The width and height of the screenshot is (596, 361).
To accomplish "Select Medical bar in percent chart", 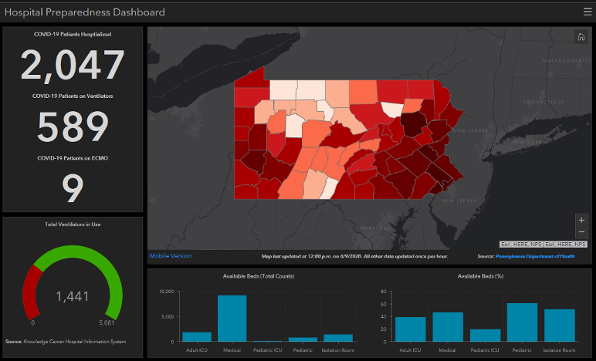I will click(x=448, y=327).
